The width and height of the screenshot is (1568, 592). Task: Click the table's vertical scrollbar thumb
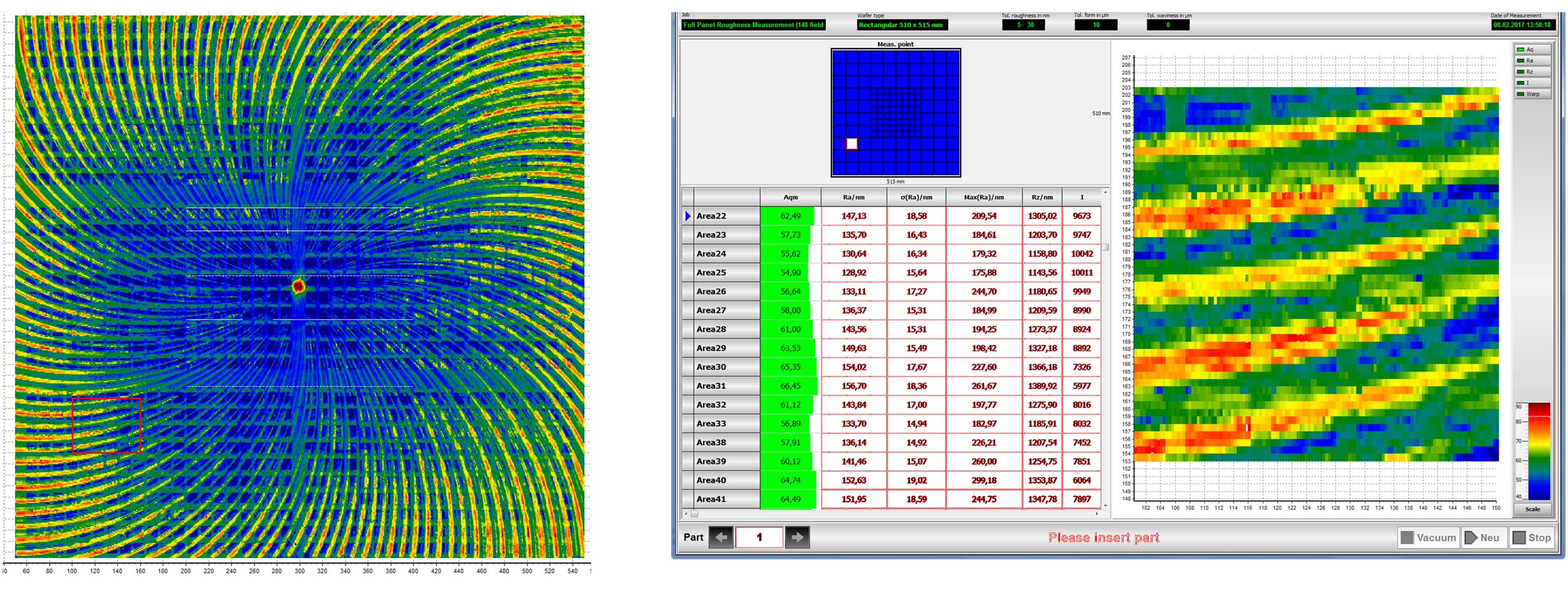pyautogui.click(x=1105, y=247)
